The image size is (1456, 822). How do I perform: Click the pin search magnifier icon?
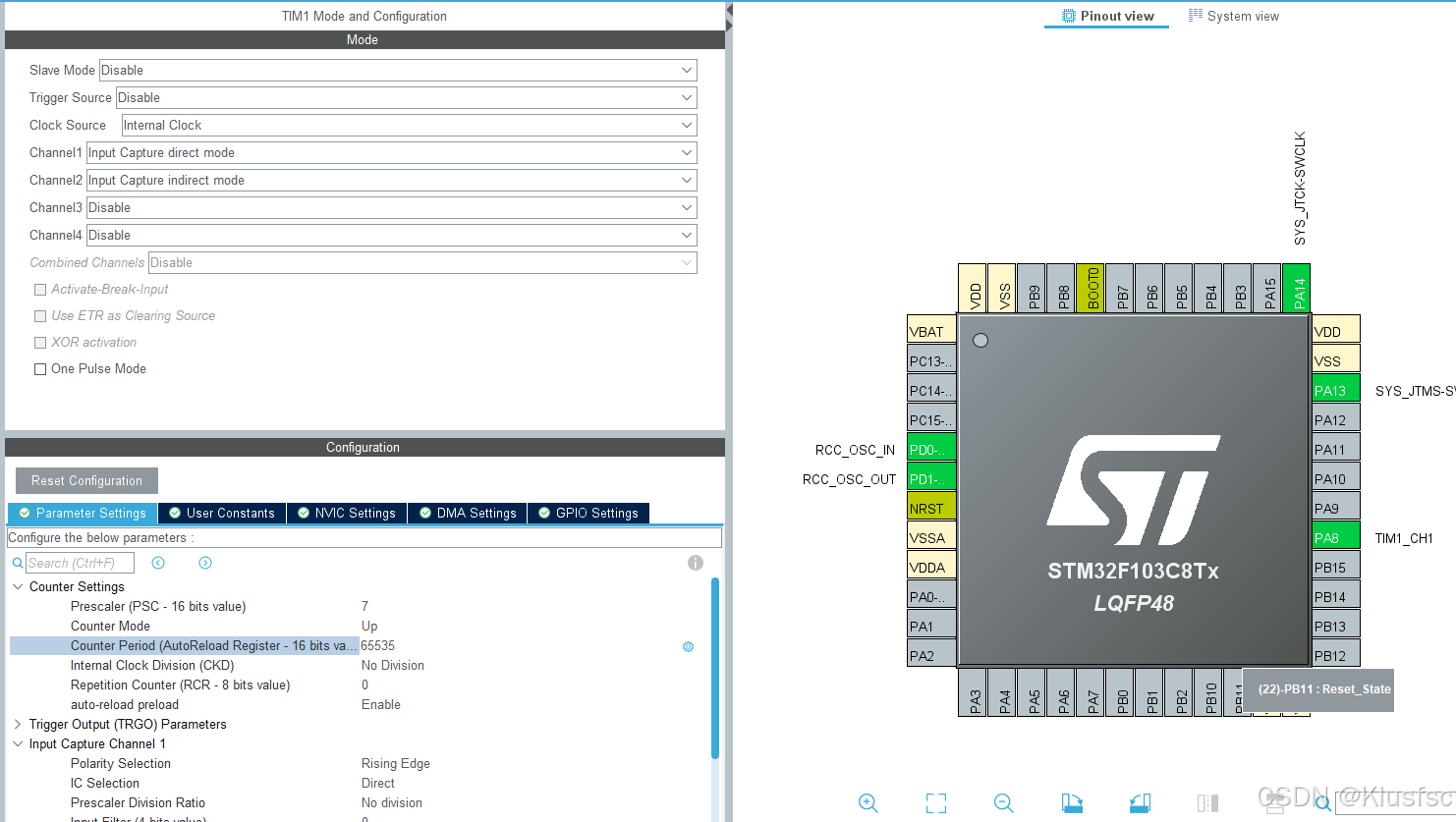tap(1323, 802)
